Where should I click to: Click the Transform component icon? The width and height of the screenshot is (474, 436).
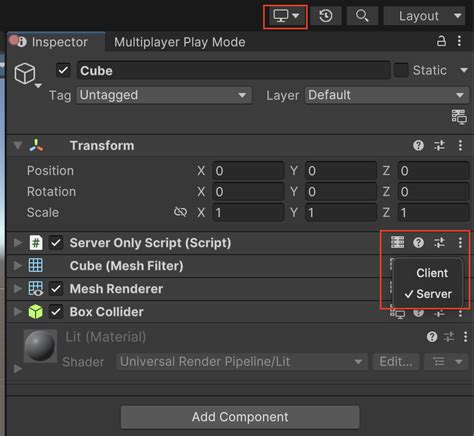[x=36, y=146]
